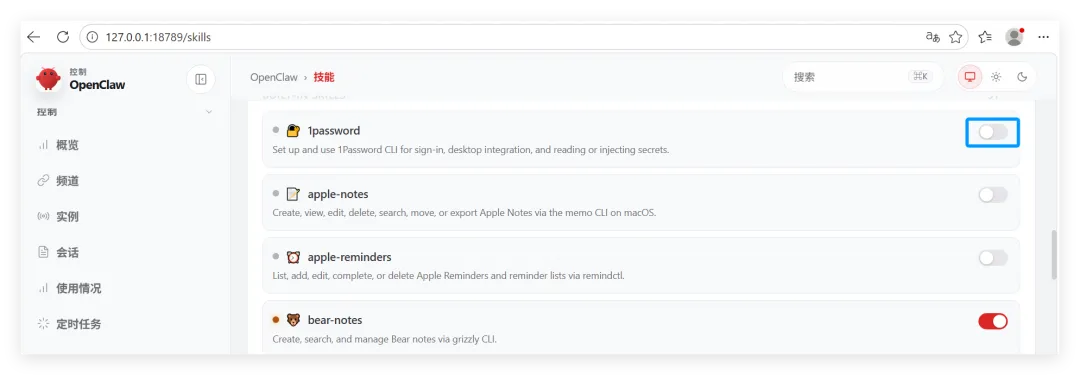
Task: Click the browser back arrow
Action: tap(34, 37)
